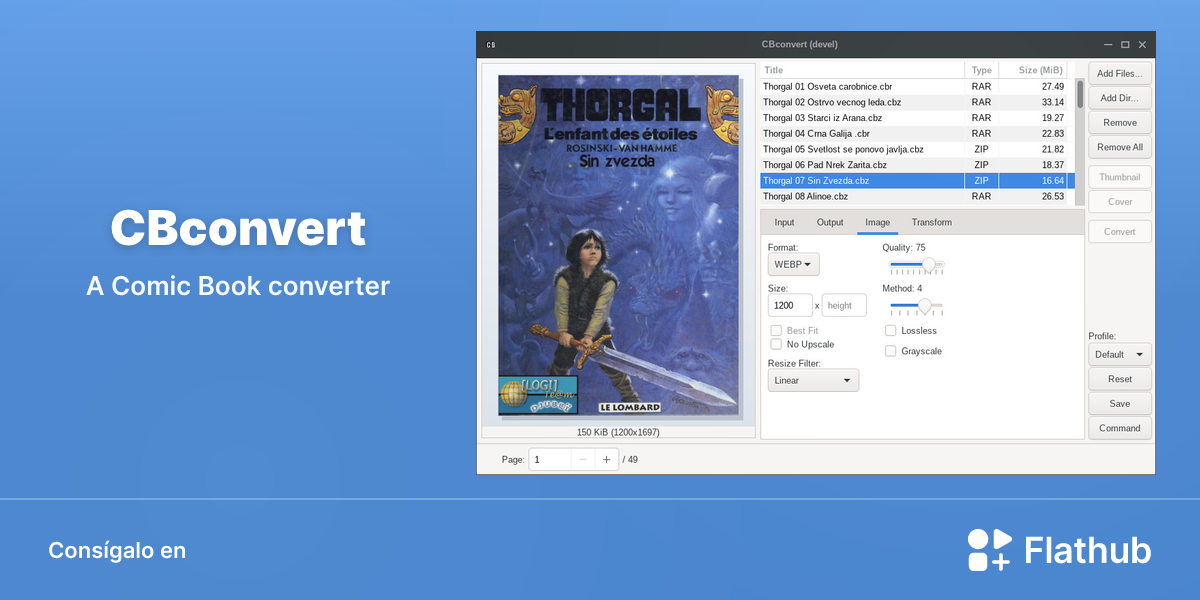Select Thorgal 03 Starci iz Arana.cbz row
This screenshot has height=600, width=1200.
[914, 118]
